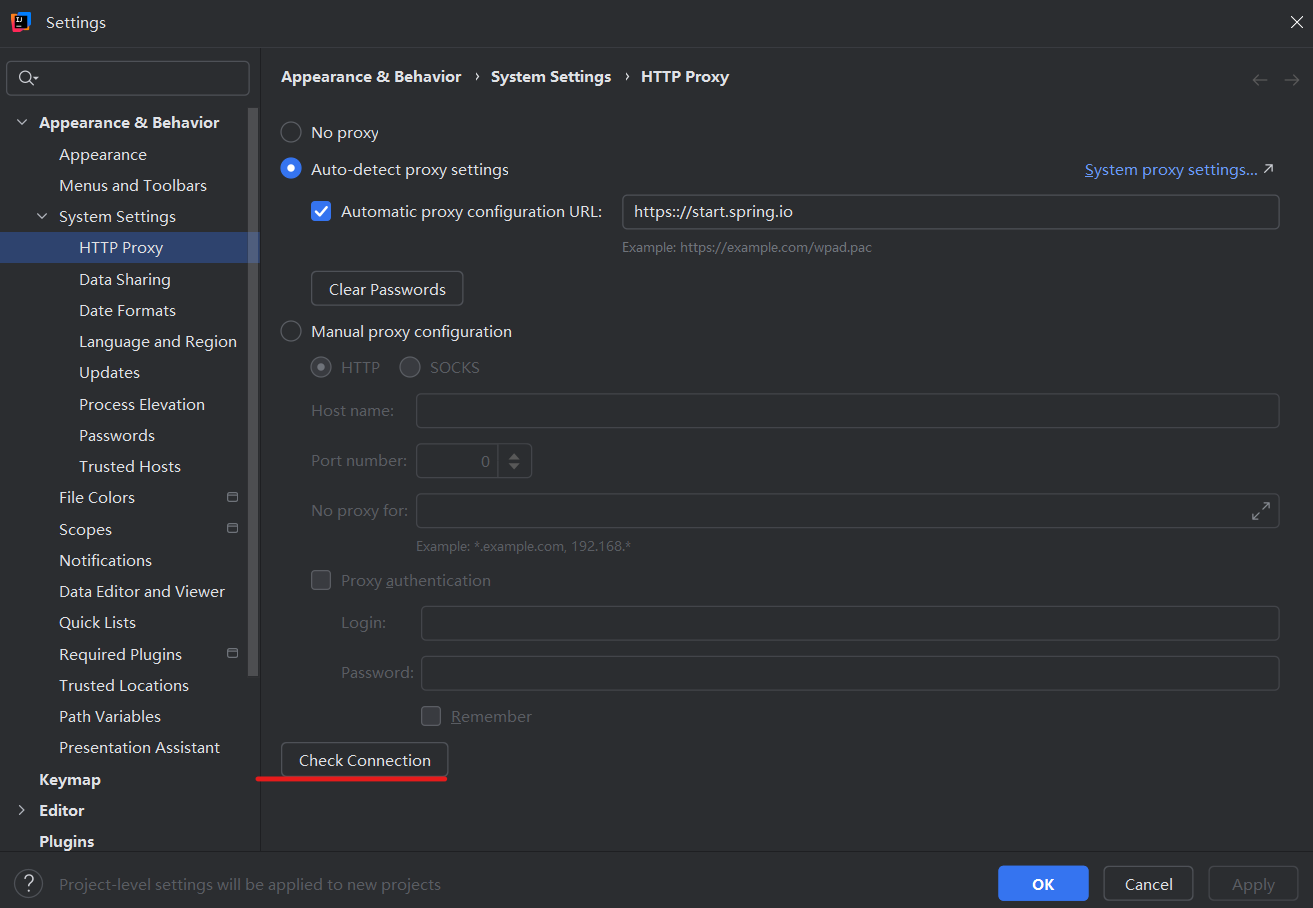
Task: Navigate back using the left arrow icon
Action: (x=1259, y=79)
